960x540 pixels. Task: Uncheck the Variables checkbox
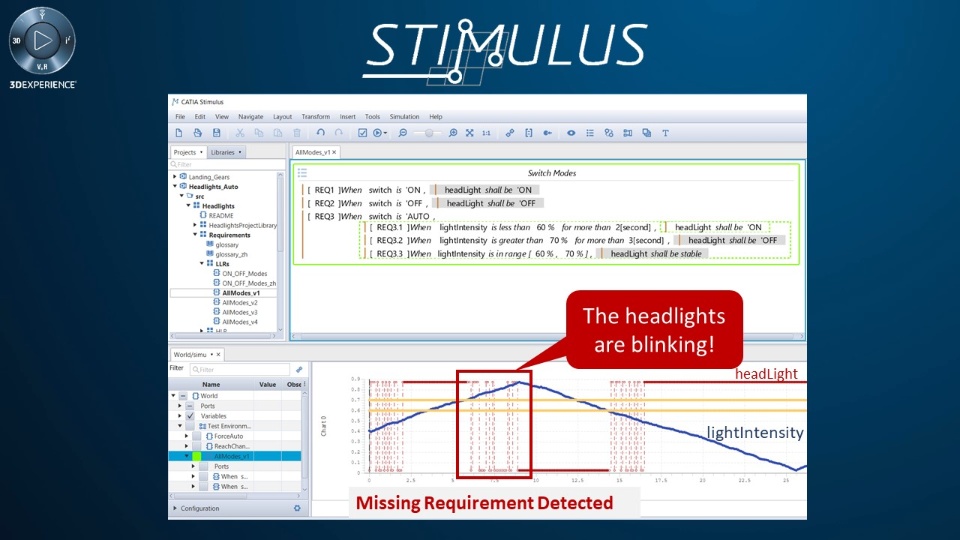point(190,416)
